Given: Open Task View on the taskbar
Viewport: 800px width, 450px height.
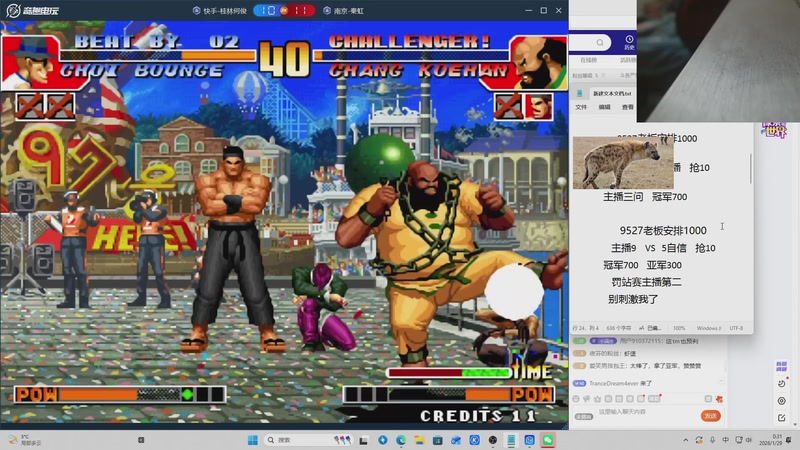Looking at the screenshot, I should (363, 440).
